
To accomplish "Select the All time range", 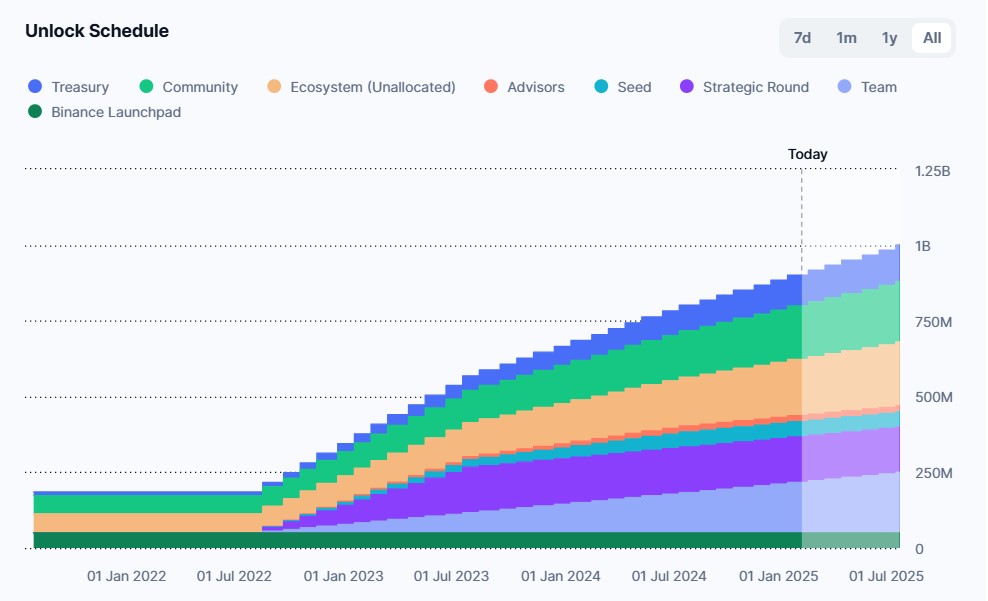I will (932, 38).
